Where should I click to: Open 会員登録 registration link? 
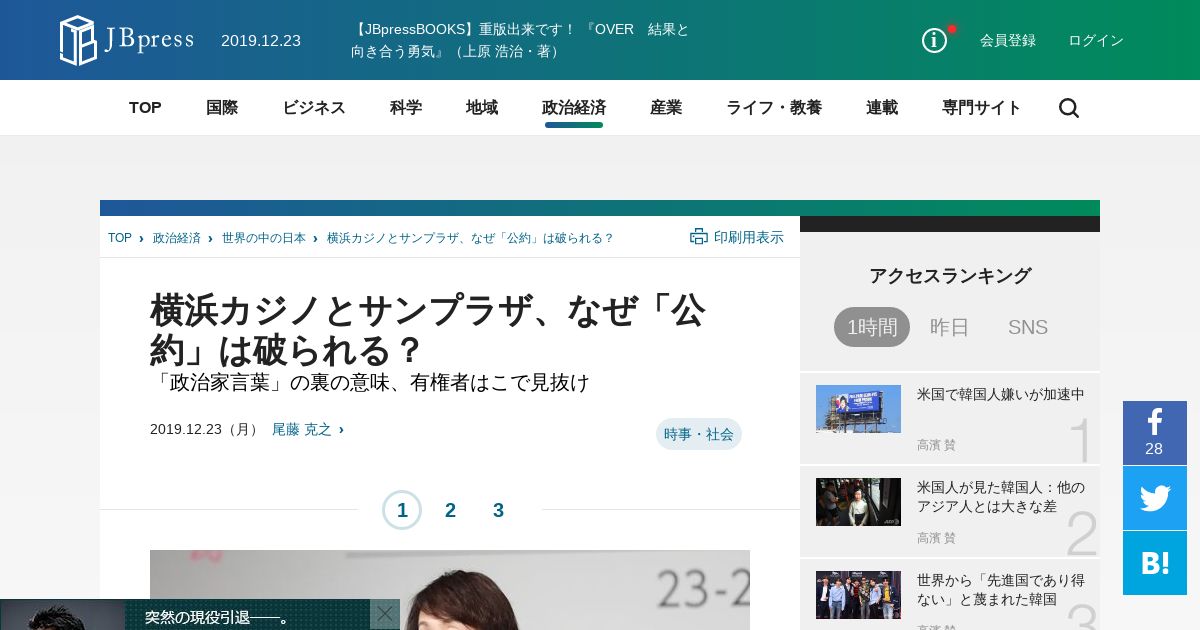pyautogui.click(x=1008, y=40)
